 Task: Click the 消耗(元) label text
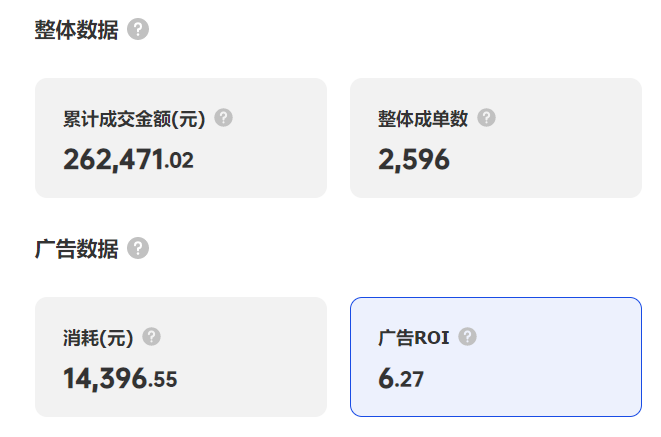(98, 338)
